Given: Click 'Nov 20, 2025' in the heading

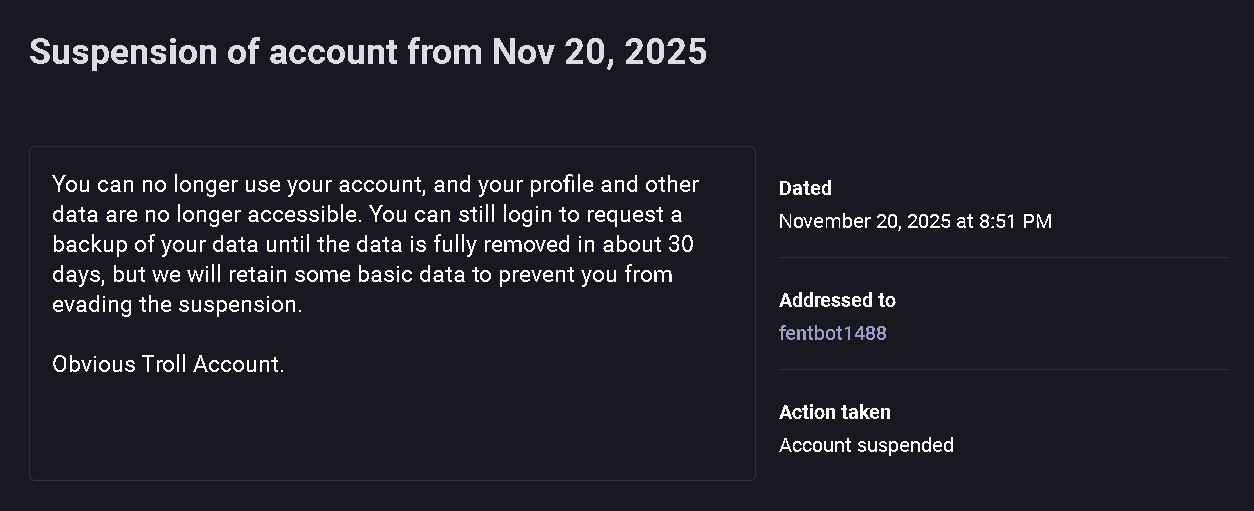Looking at the screenshot, I should point(599,51).
